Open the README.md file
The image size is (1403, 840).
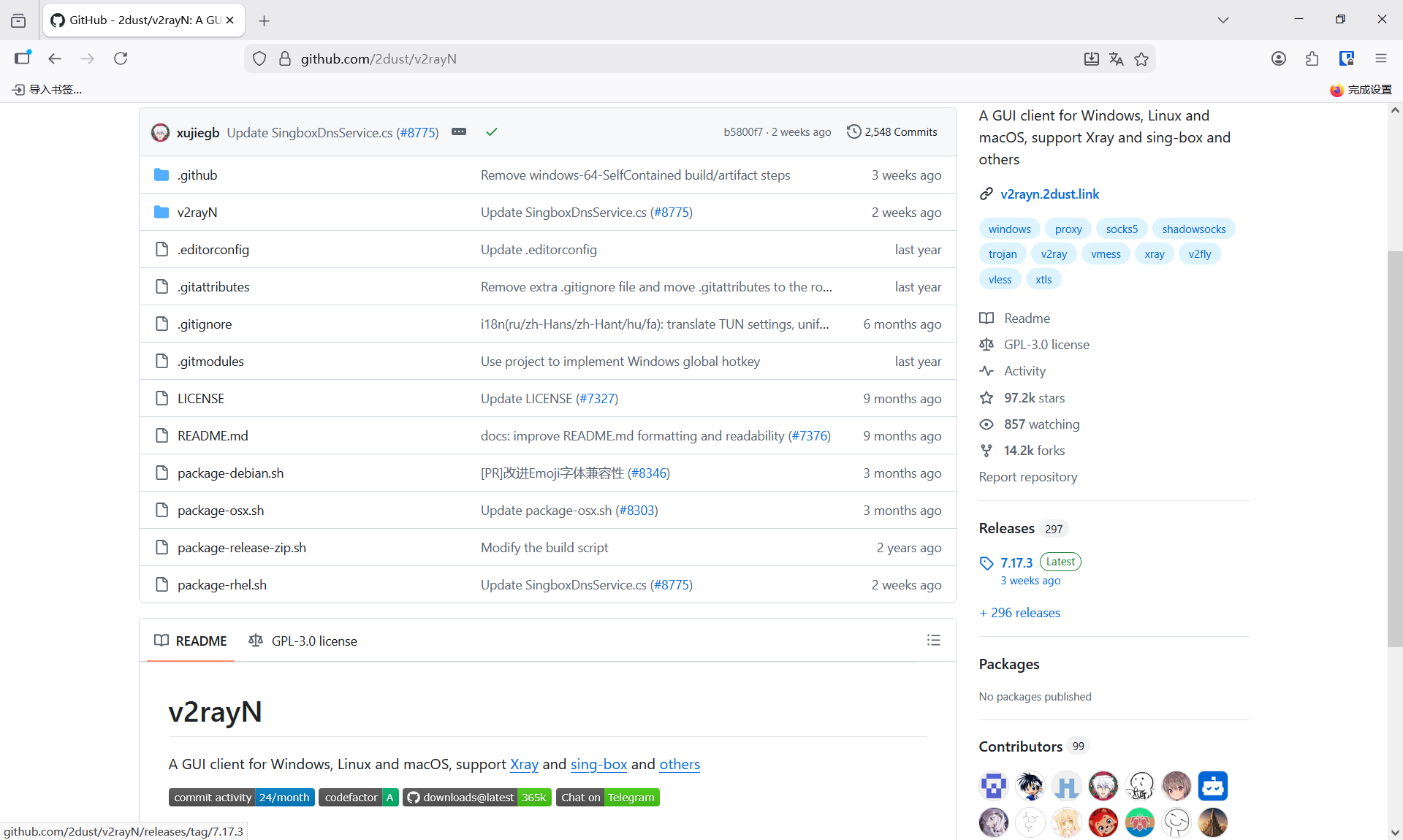click(x=213, y=435)
